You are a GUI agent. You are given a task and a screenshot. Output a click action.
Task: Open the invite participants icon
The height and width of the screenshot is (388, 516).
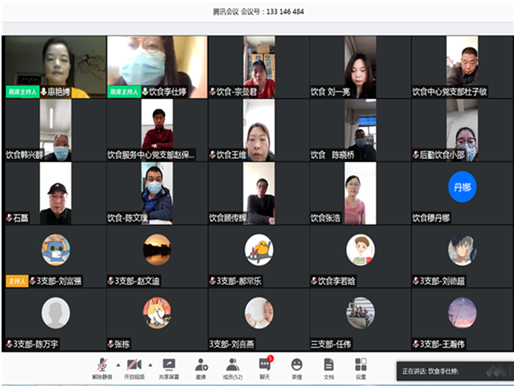pos(201,368)
